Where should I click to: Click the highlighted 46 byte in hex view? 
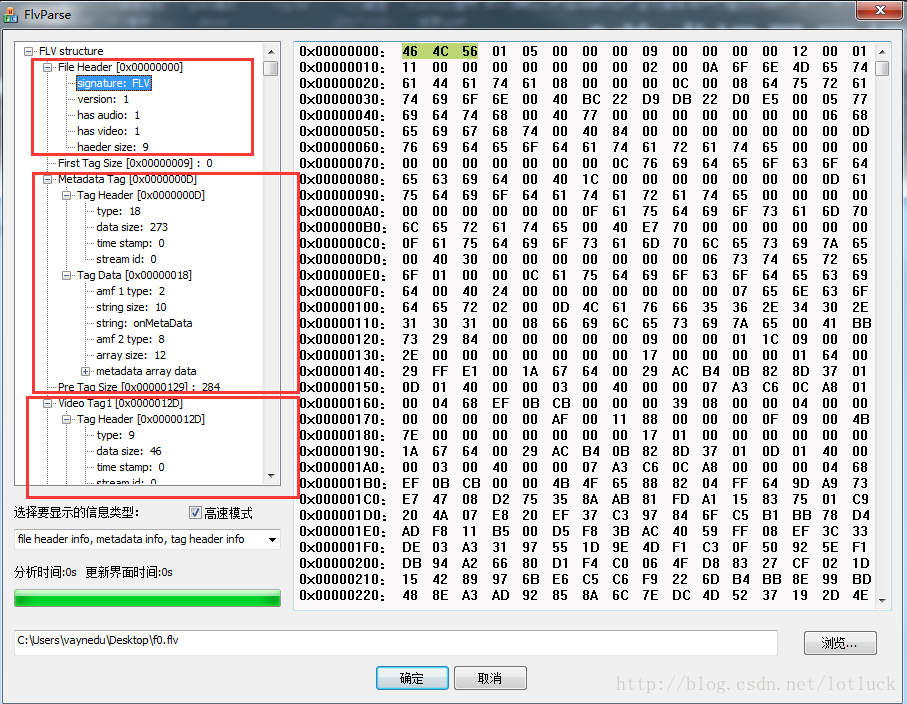click(410, 51)
